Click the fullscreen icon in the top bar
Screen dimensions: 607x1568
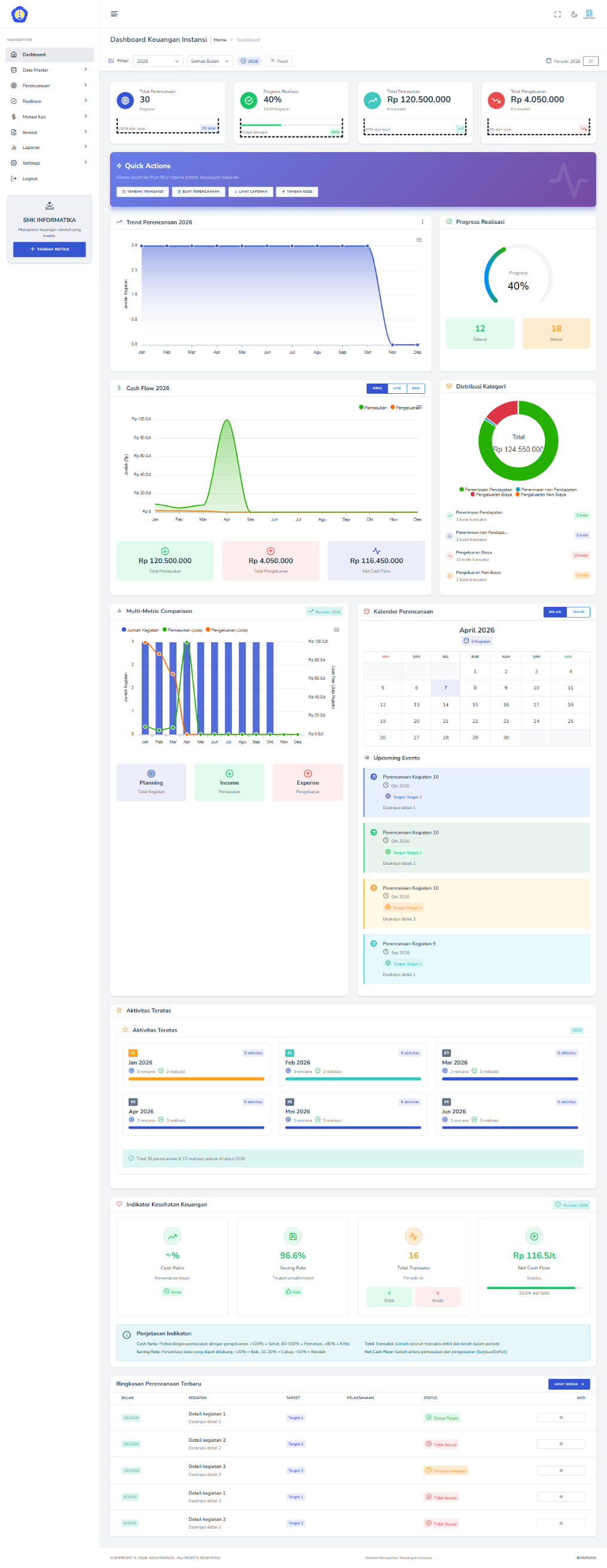coord(557,14)
